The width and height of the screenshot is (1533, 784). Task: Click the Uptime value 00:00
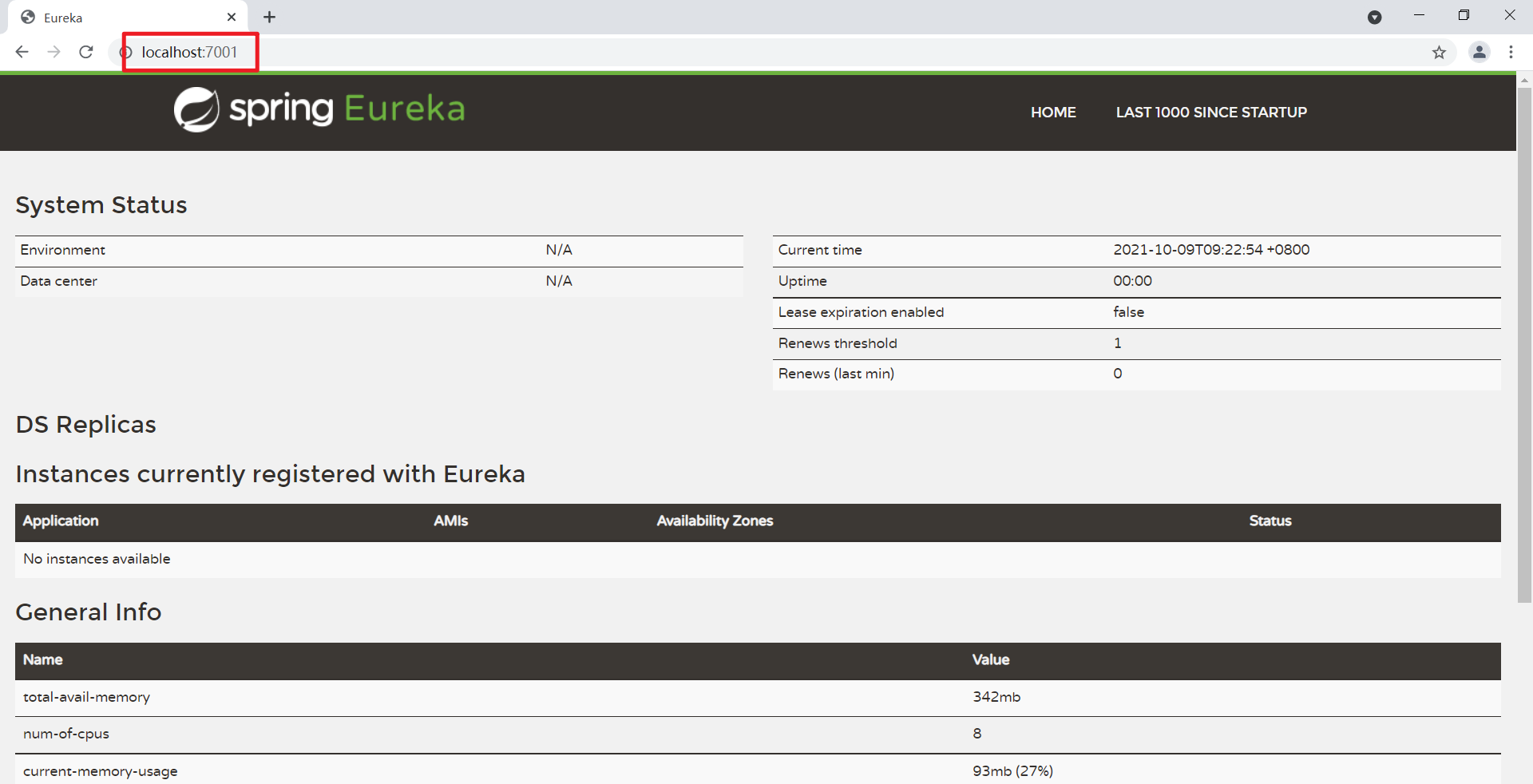pyautogui.click(x=1132, y=281)
